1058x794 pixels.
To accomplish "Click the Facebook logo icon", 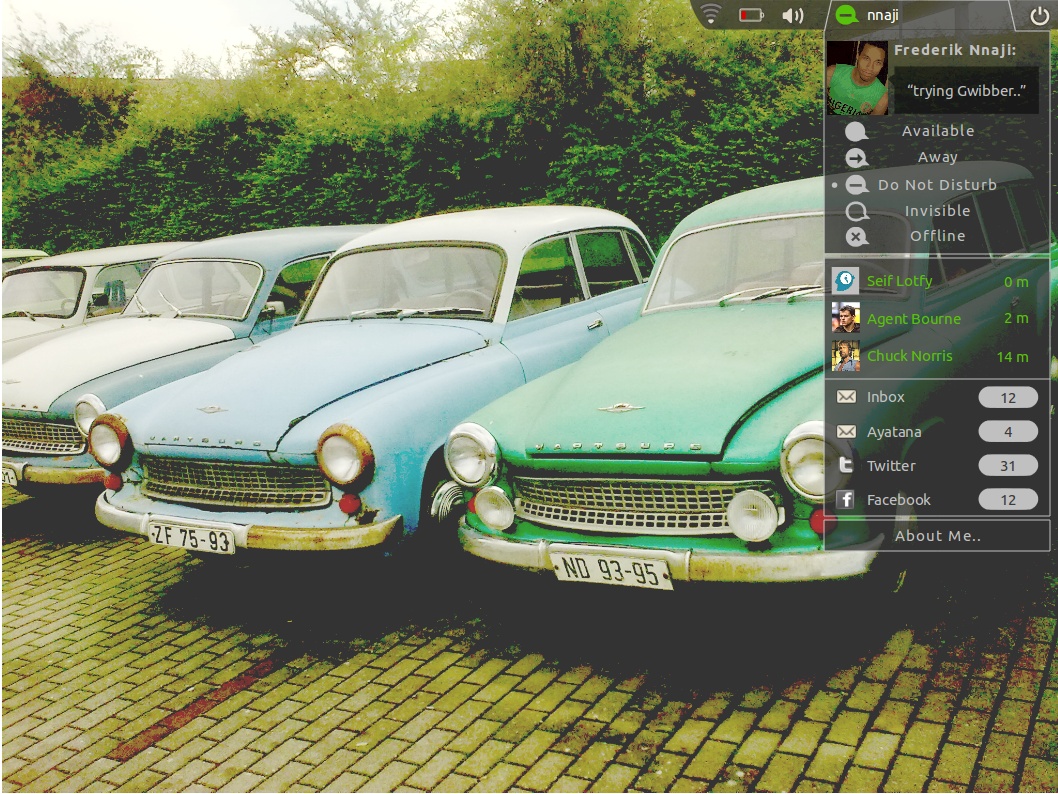I will (x=846, y=500).
